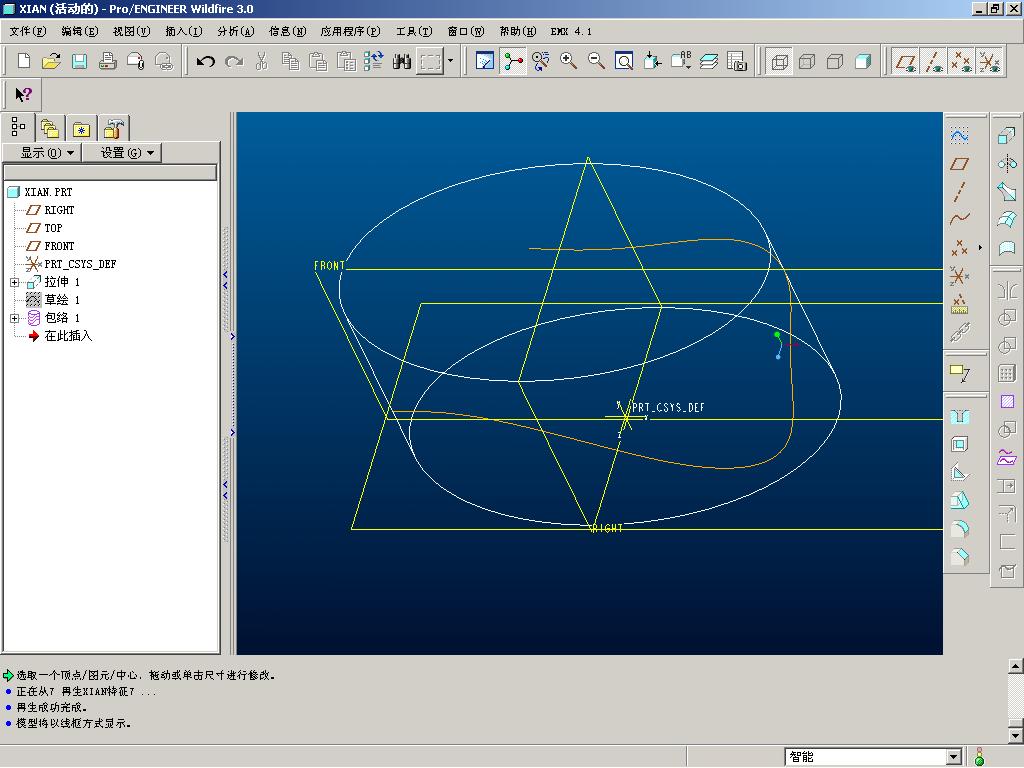The image size is (1024, 768).
Task: Switch display style to wireframe
Action: coord(780,61)
